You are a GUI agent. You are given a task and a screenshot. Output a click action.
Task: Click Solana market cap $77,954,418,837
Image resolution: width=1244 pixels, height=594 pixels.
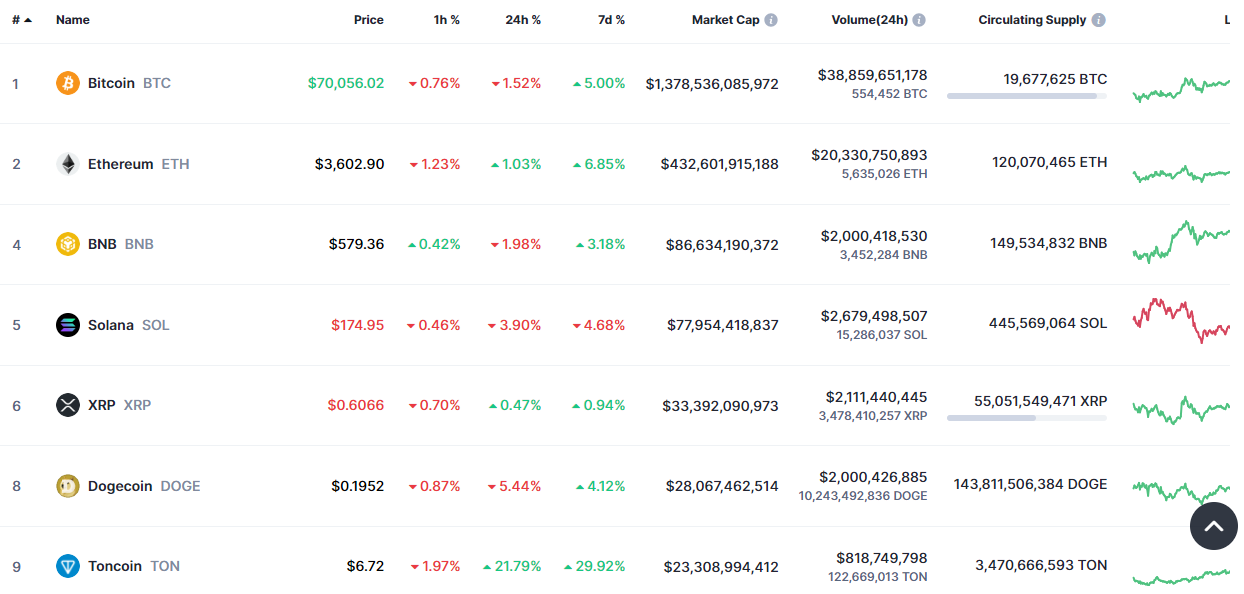pyautogui.click(x=723, y=325)
